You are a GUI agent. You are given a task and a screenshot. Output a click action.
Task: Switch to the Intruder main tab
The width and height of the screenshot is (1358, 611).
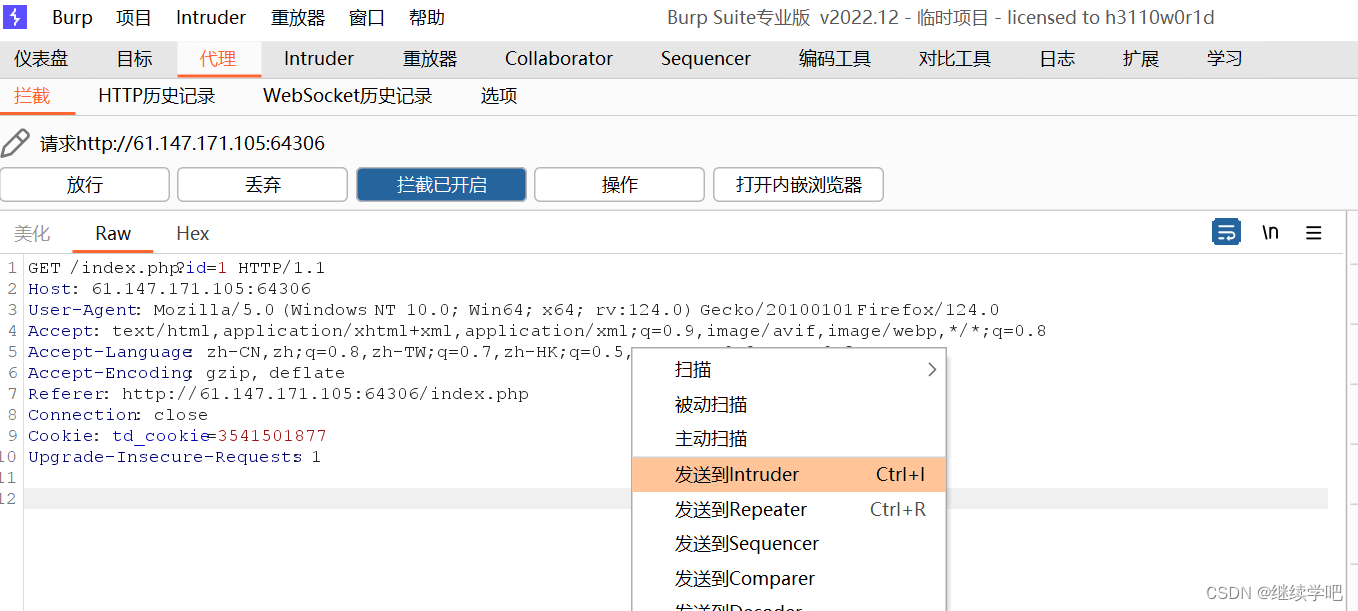click(x=319, y=59)
